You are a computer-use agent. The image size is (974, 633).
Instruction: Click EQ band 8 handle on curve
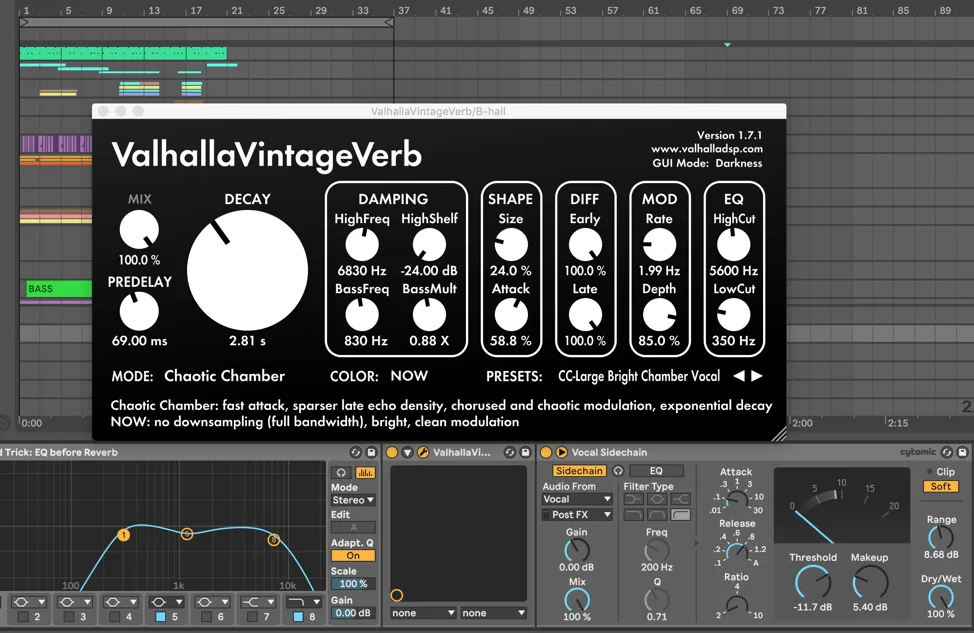pos(274,540)
